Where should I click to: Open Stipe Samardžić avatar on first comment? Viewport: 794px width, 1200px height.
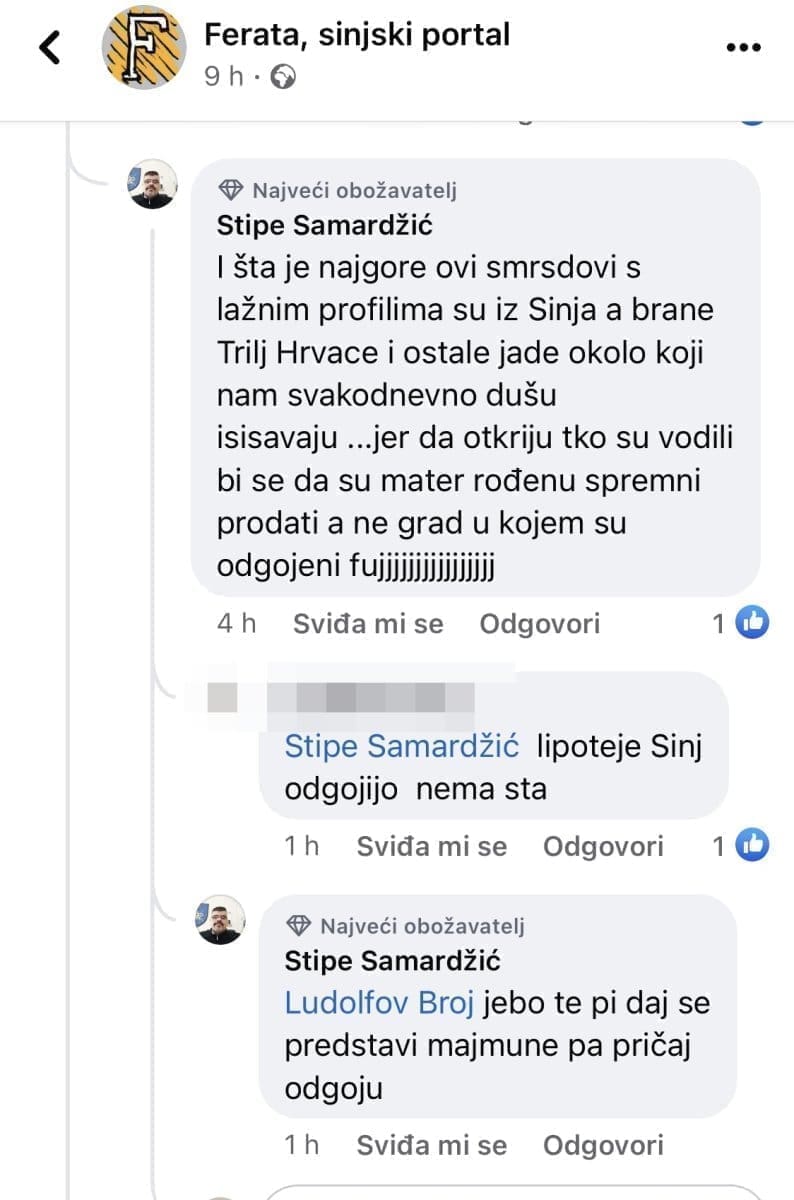tap(153, 184)
